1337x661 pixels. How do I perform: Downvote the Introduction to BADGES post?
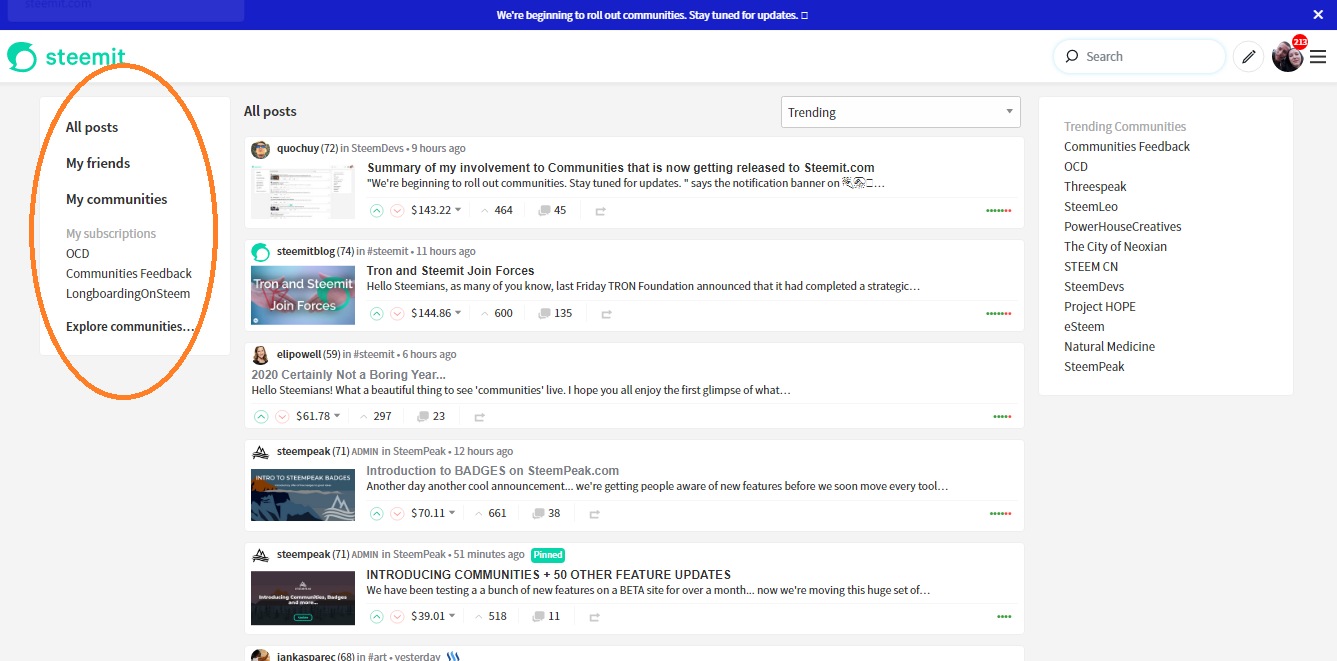397,513
